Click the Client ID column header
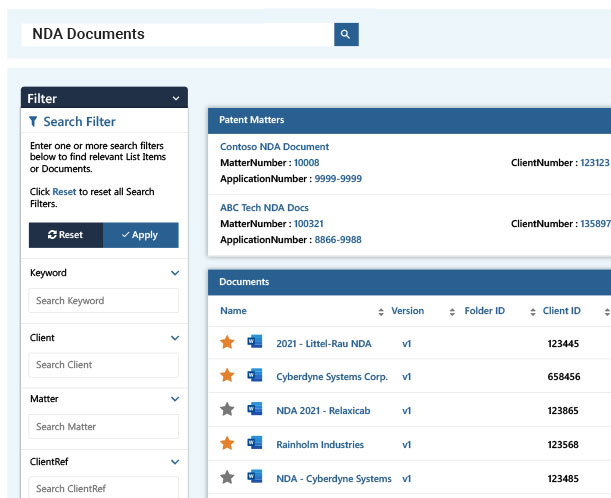The height and width of the screenshot is (498, 611). click(562, 311)
